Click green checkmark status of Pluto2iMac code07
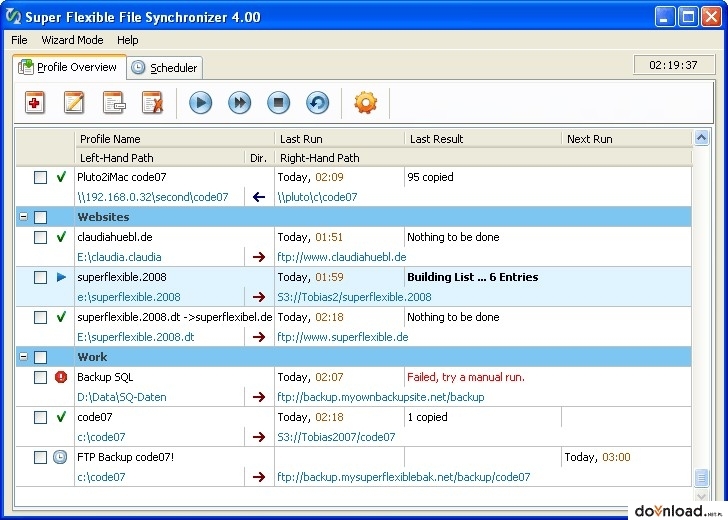Screen dimensions: 728x520 coord(61,177)
